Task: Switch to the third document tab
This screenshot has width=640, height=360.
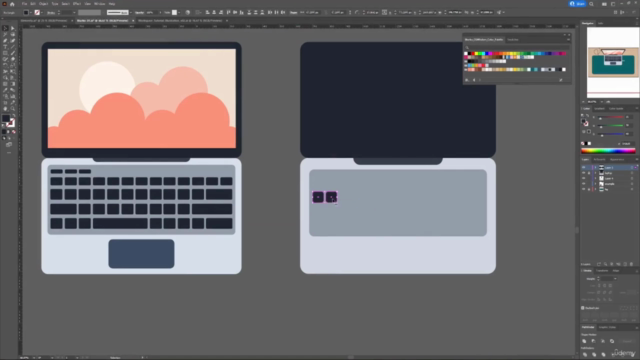Action: tap(180, 20)
